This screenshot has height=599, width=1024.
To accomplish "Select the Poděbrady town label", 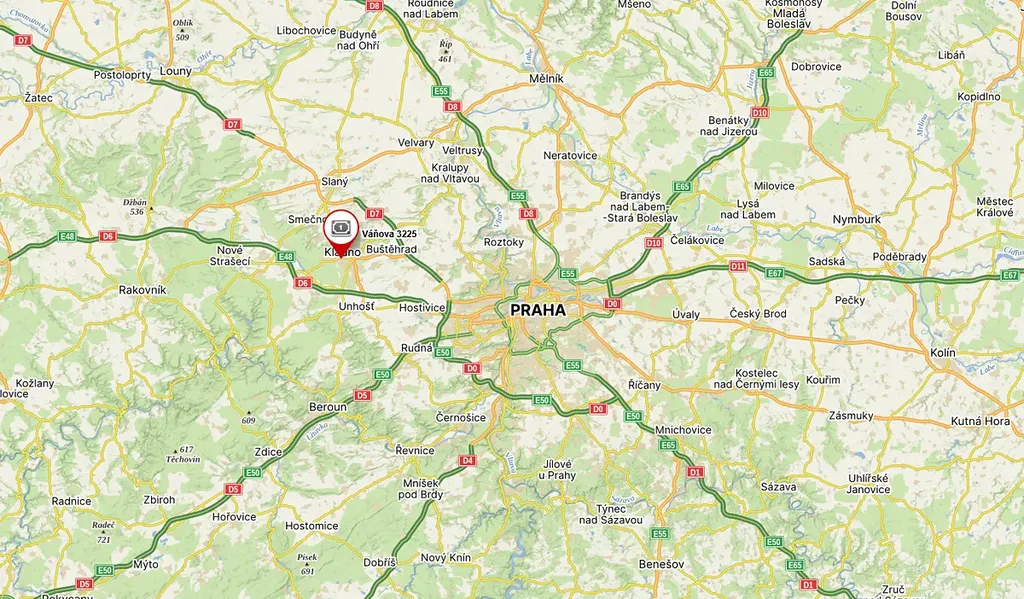I will (899, 257).
